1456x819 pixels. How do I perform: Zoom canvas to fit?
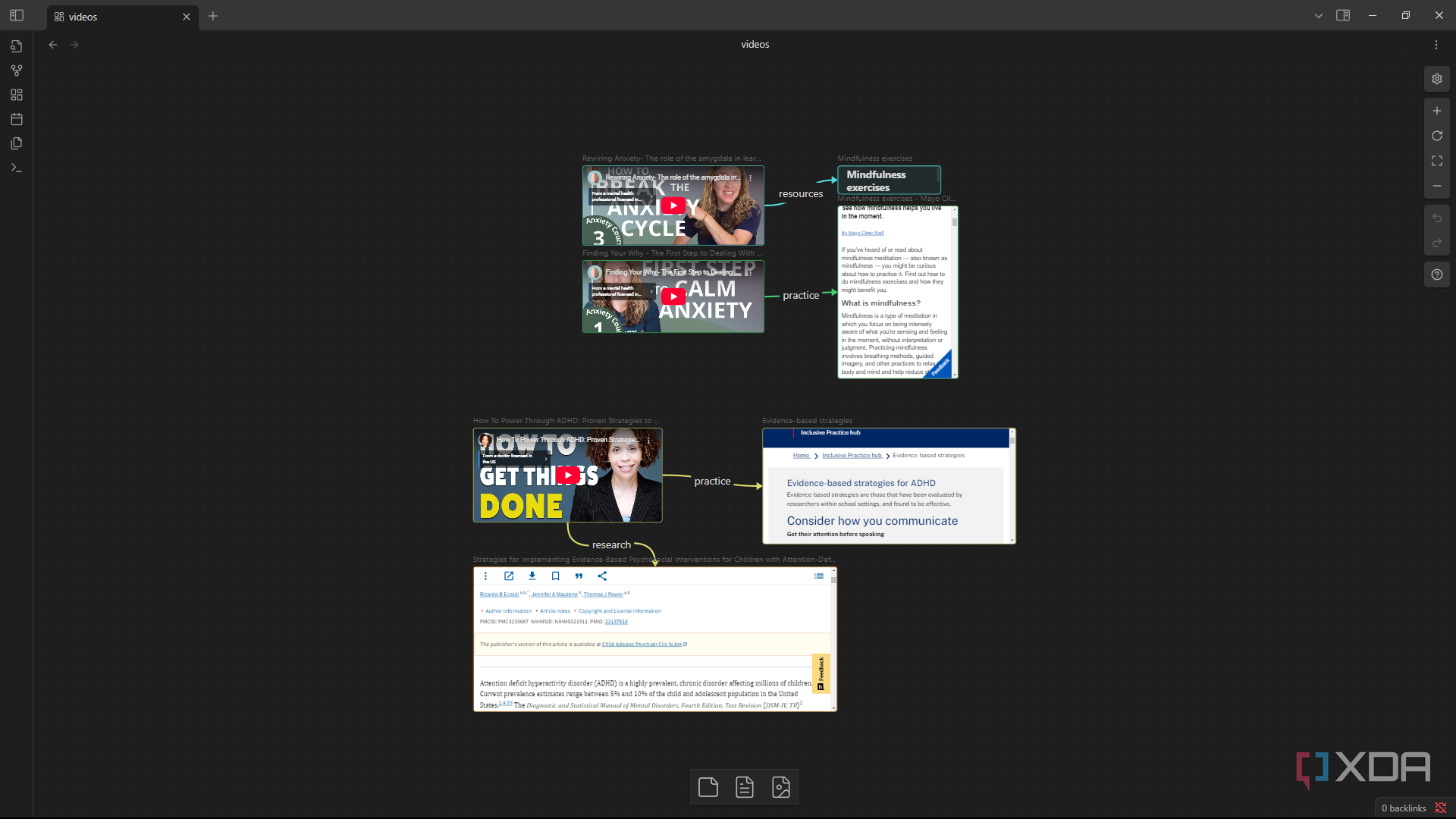1437,161
